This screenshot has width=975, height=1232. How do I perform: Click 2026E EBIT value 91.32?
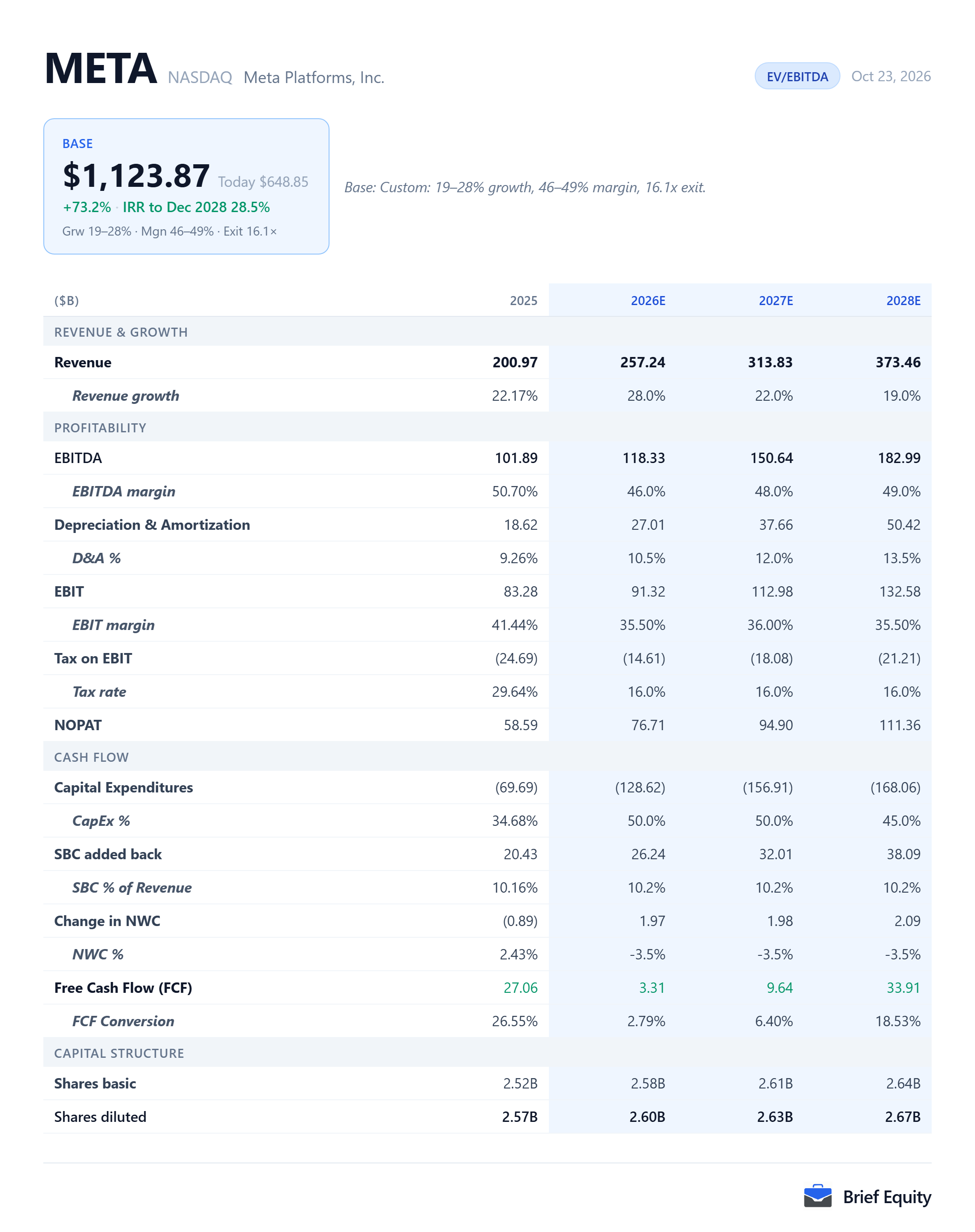pos(649,592)
